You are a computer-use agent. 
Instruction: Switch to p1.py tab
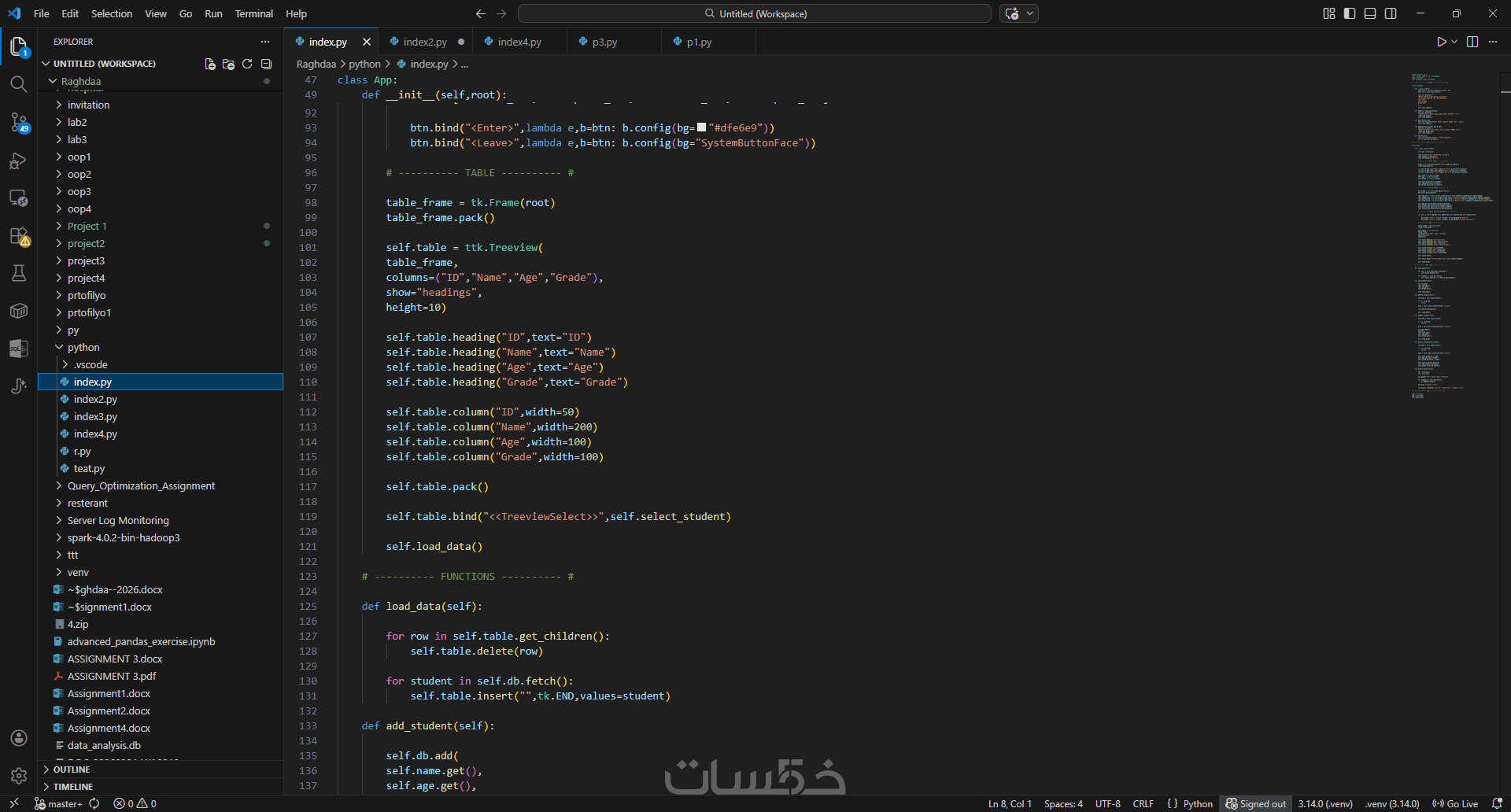(x=699, y=42)
